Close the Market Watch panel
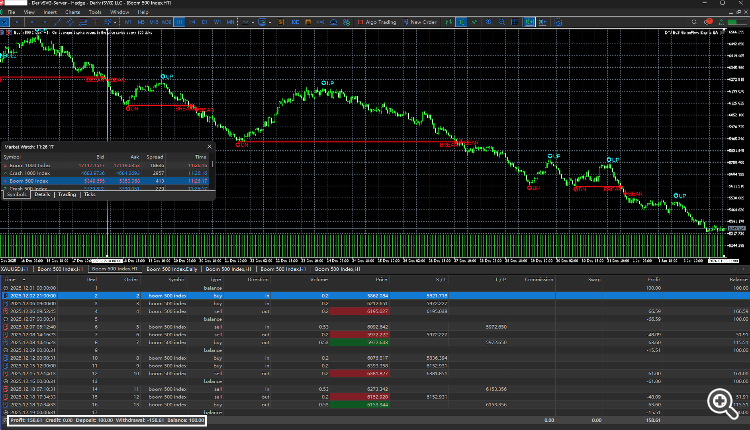The width and height of the screenshot is (750, 430). tap(211, 148)
